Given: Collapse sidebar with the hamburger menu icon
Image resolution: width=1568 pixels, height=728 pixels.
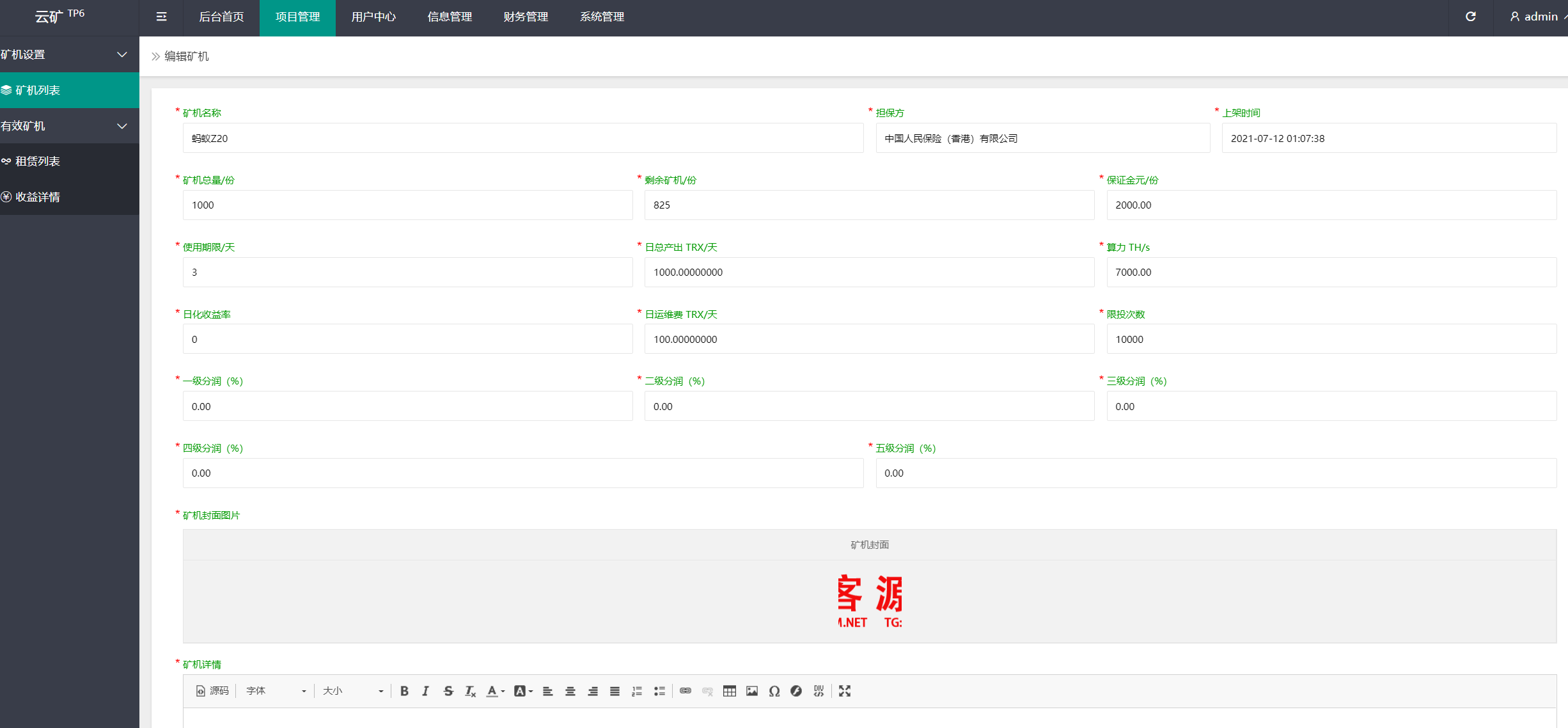Looking at the screenshot, I should point(161,17).
